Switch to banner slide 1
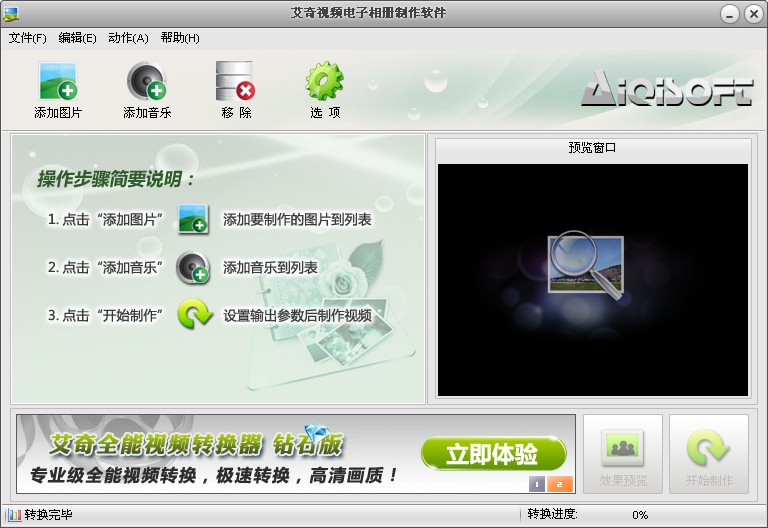This screenshot has width=768, height=528. tap(537, 484)
